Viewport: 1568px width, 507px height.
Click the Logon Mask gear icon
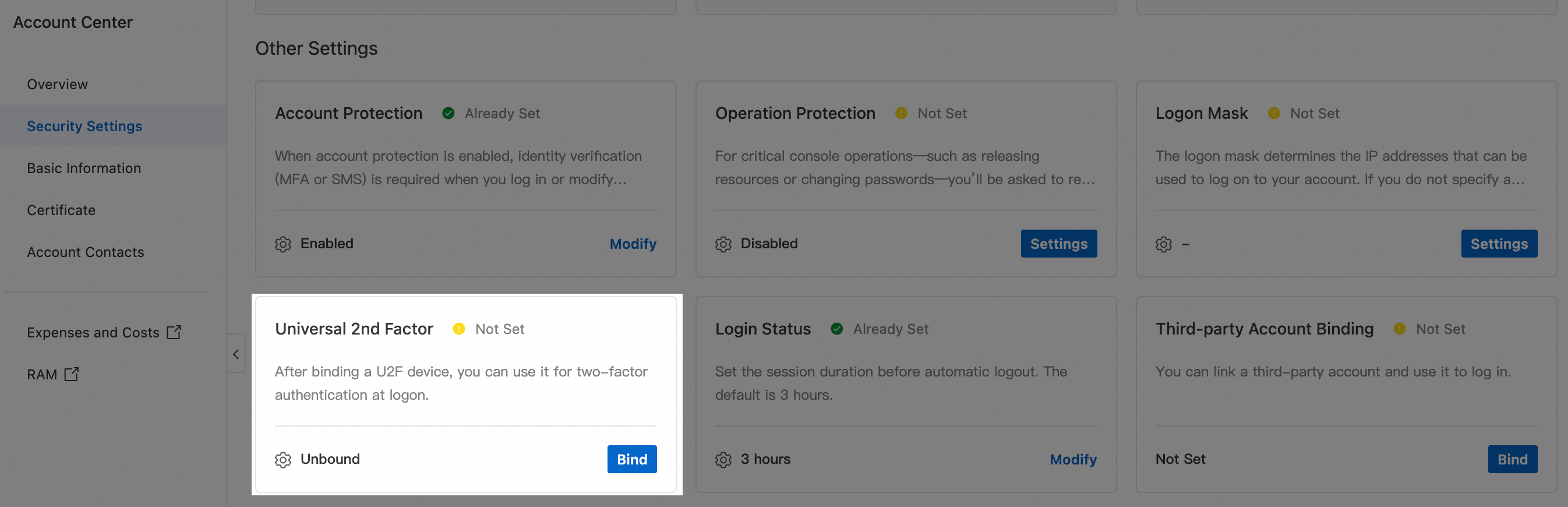pyautogui.click(x=1163, y=244)
